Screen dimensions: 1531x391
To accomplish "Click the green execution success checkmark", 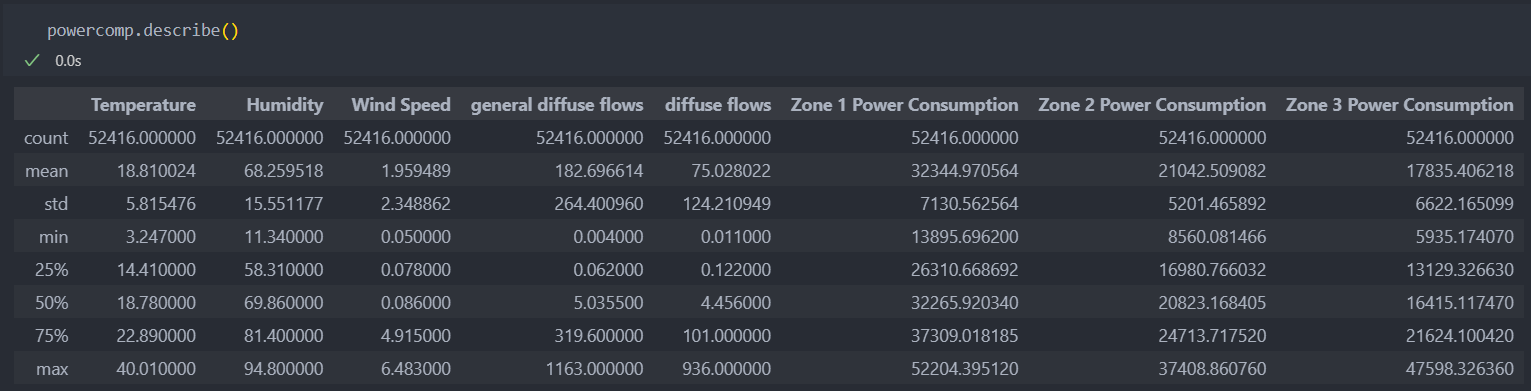I will [x=32, y=61].
